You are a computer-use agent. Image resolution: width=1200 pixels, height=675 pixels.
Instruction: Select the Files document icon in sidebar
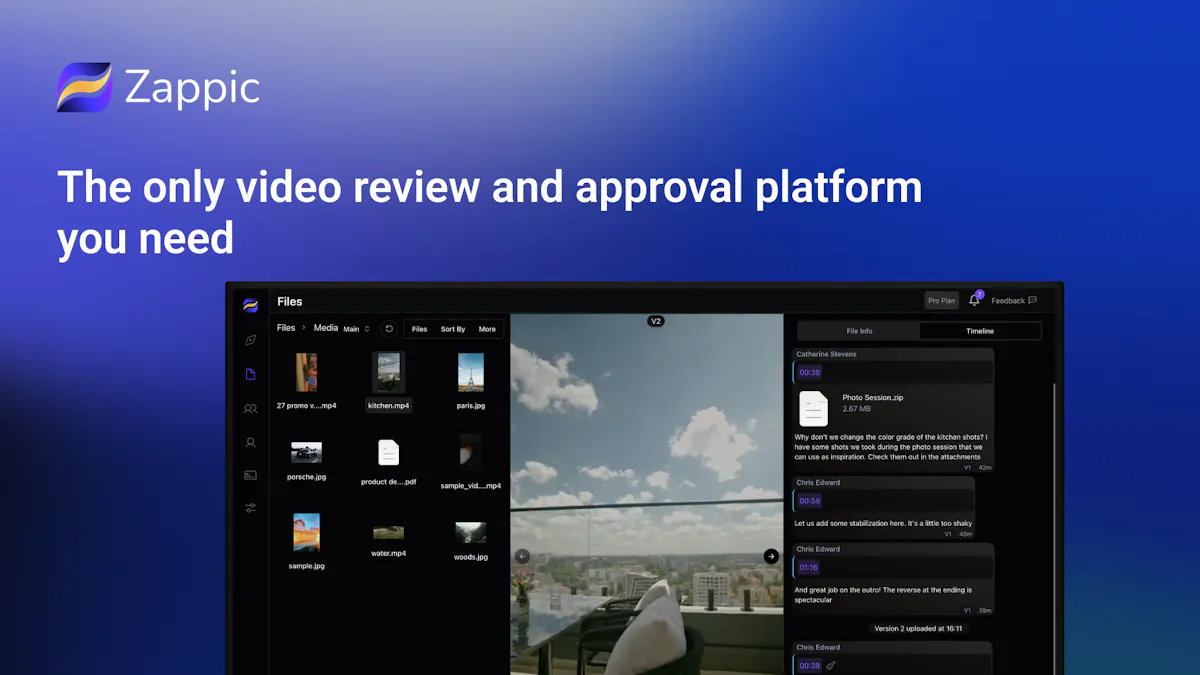pyautogui.click(x=250, y=374)
